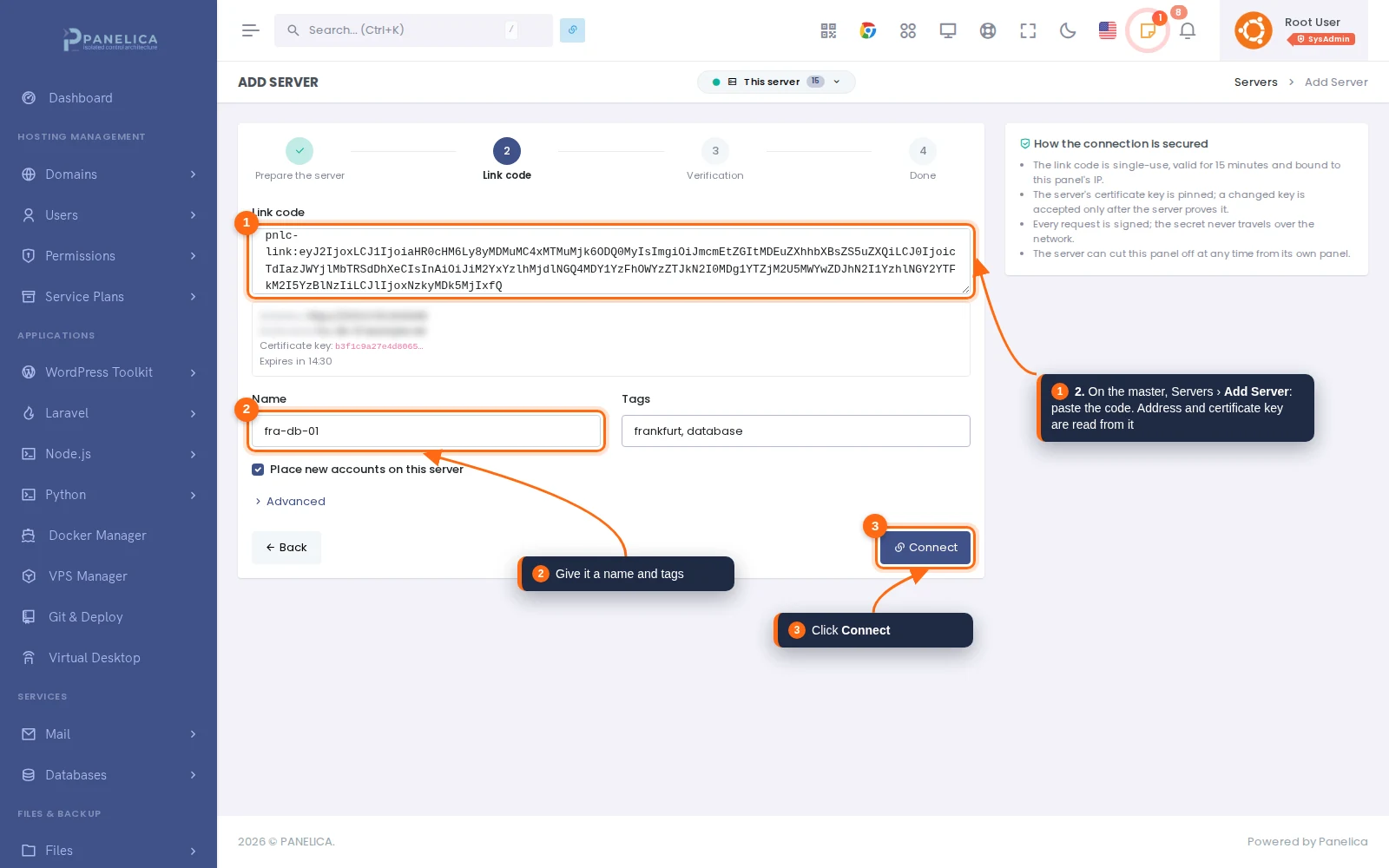
Task: Open the notes icon with badge
Action: pyautogui.click(x=1148, y=30)
